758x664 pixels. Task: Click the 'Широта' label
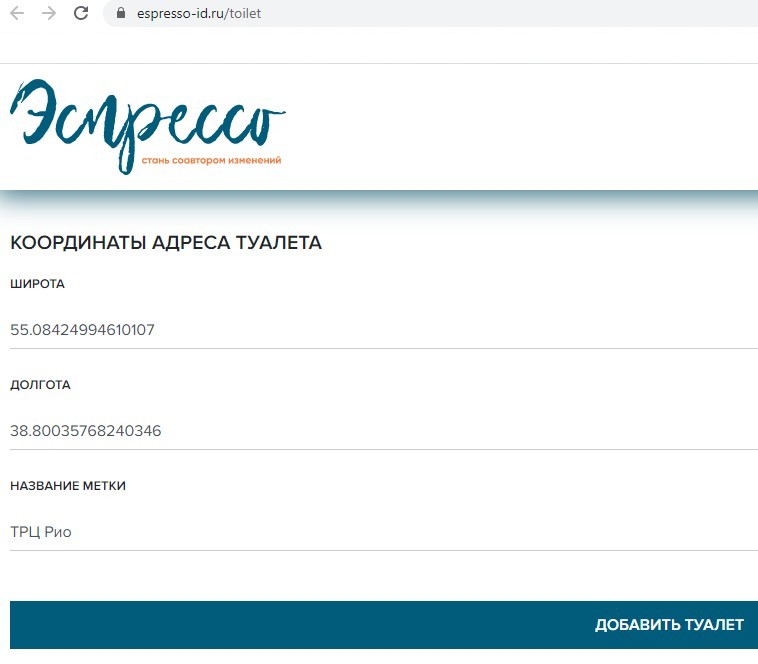[37, 284]
